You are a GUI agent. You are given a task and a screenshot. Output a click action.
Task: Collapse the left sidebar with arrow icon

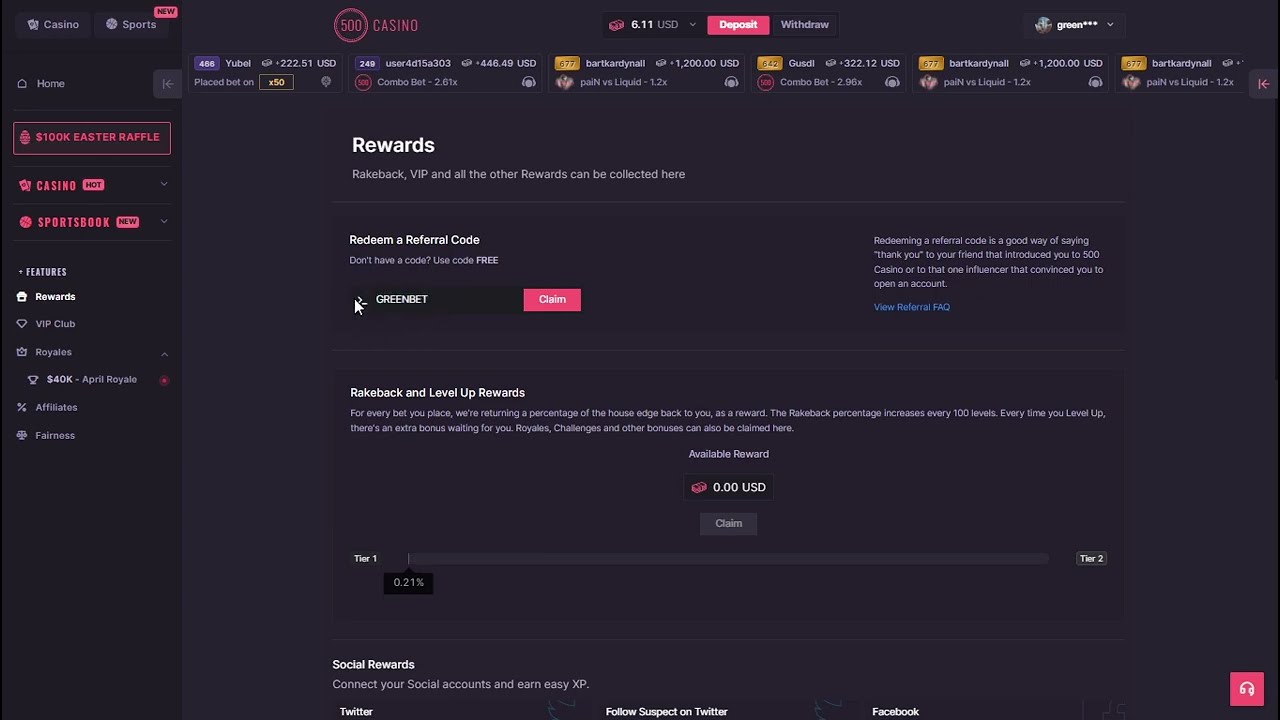(167, 84)
